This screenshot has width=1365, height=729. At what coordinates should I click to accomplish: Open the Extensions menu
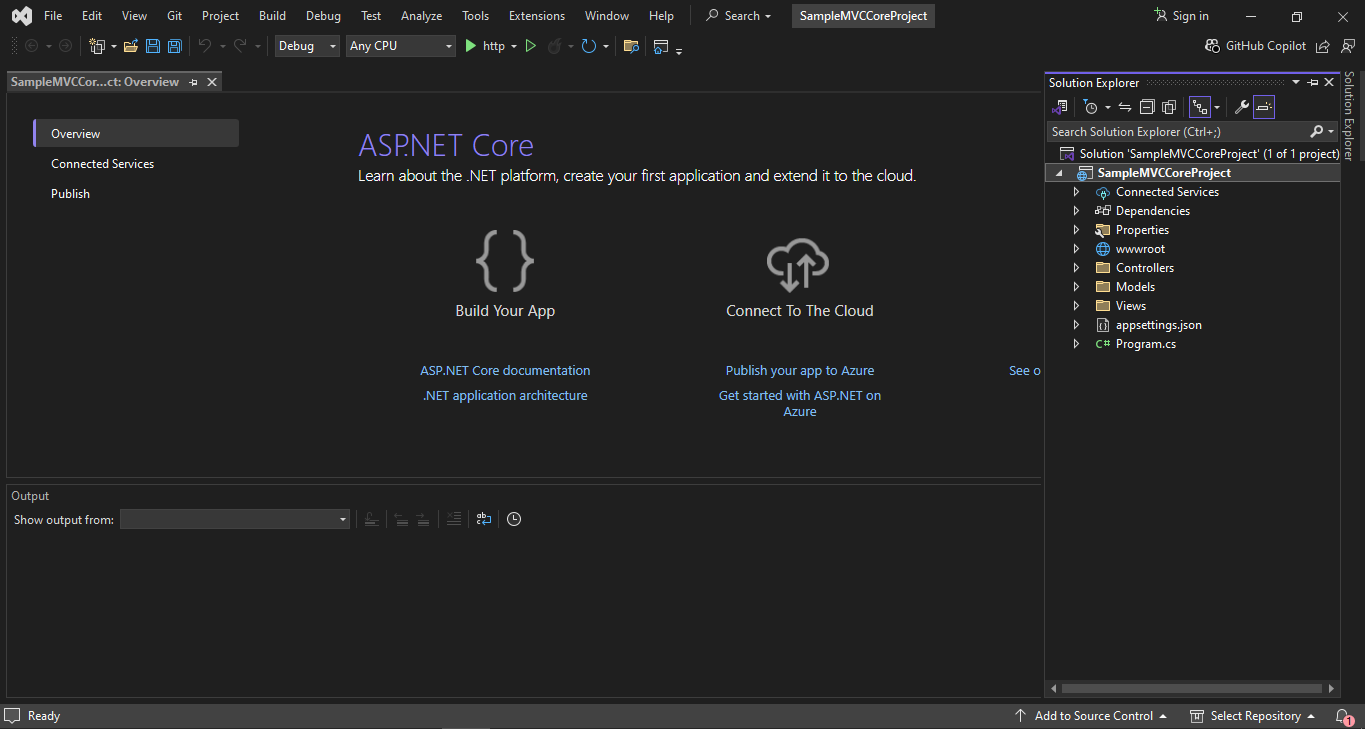coord(536,15)
